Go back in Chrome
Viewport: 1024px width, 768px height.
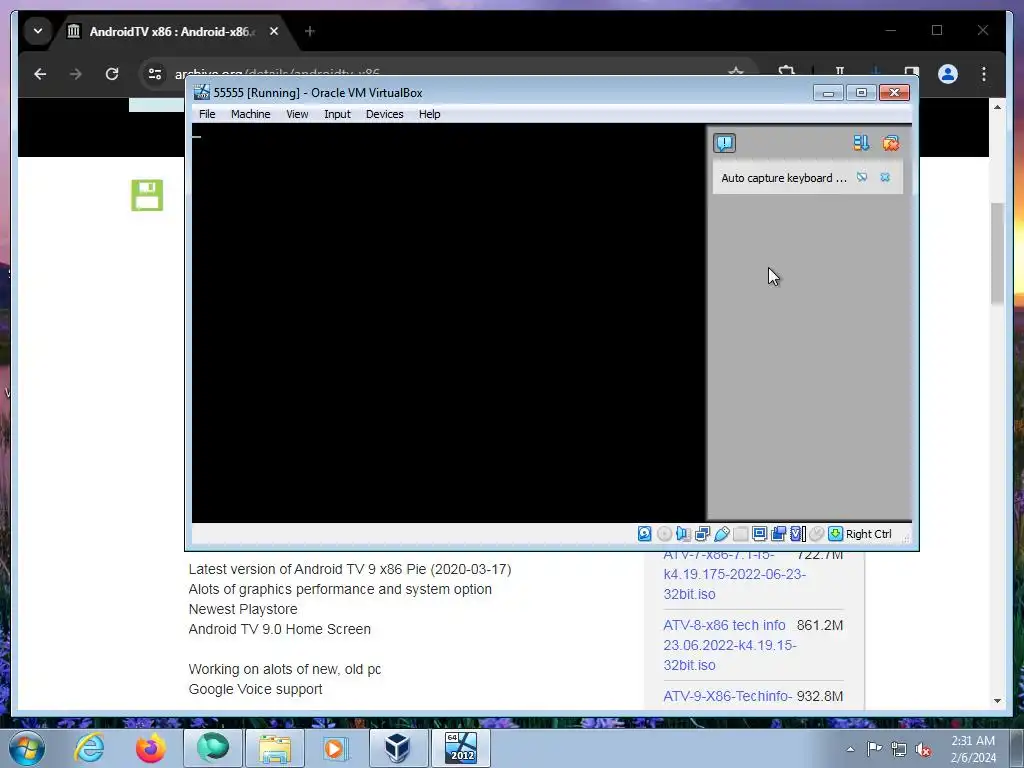40,74
